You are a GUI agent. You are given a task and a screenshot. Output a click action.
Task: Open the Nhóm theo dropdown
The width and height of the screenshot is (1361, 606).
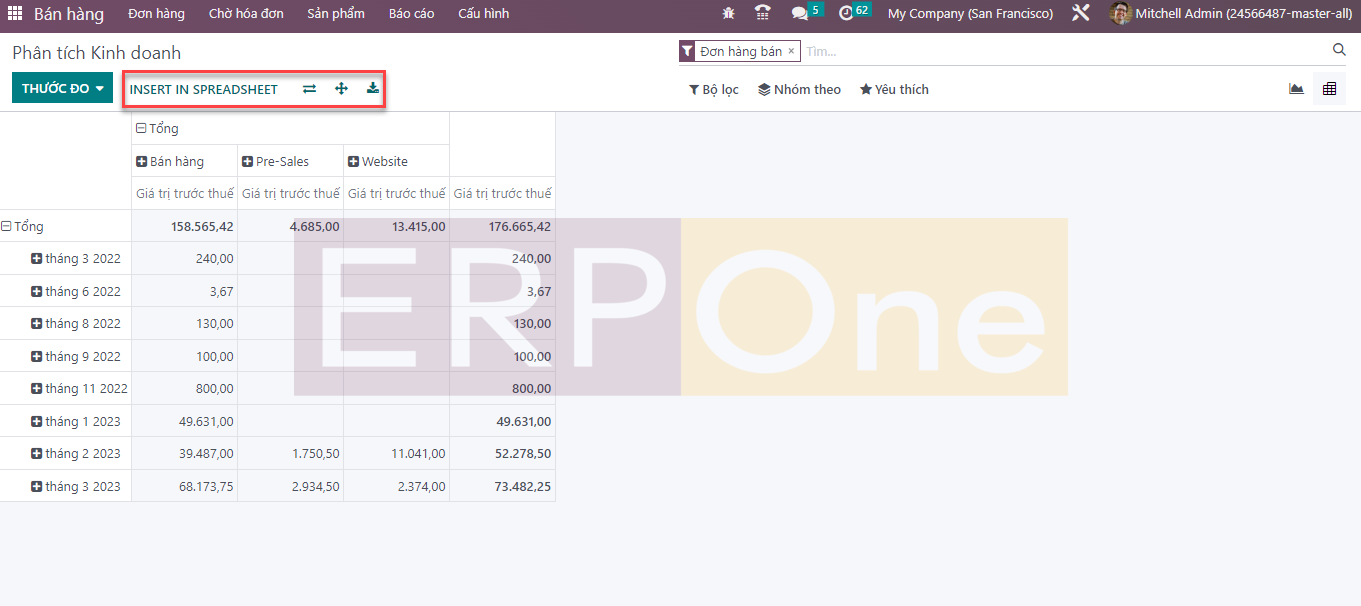pyautogui.click(x=799, y=90)
